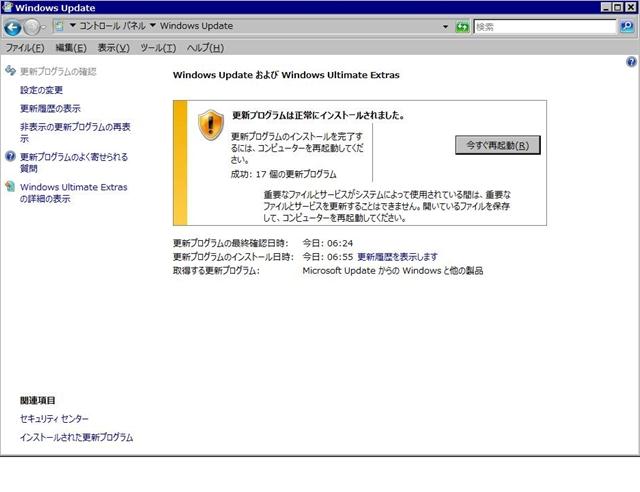The width and height of the screenshot is (640, 492).
Task: Open 非表示の更新プログラムの再表示 link
Action: point(75,133)
